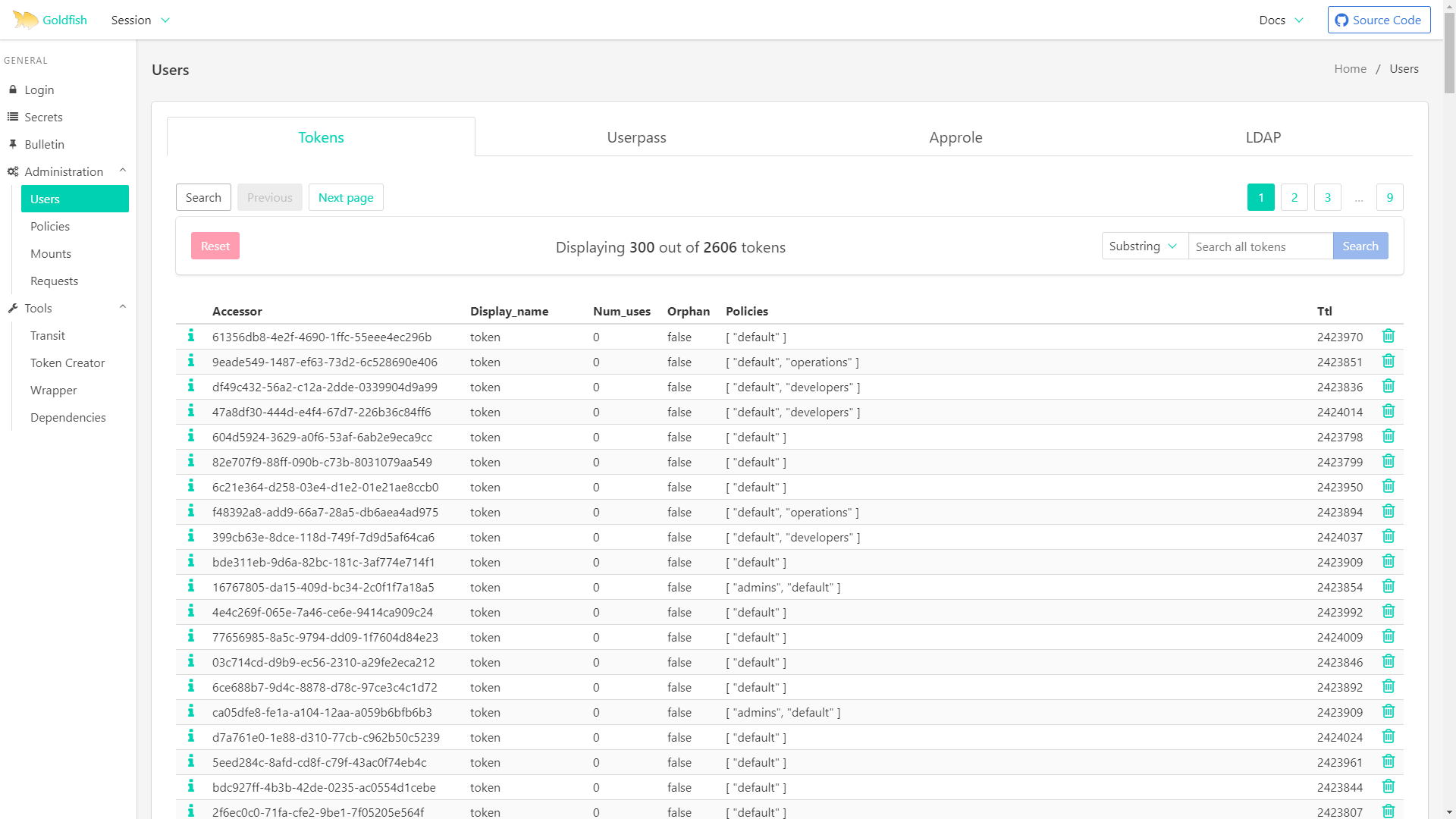Delete token f48392a8 via its trash icon
The width and height of the screenshot is (1456, 819).
1388,511
